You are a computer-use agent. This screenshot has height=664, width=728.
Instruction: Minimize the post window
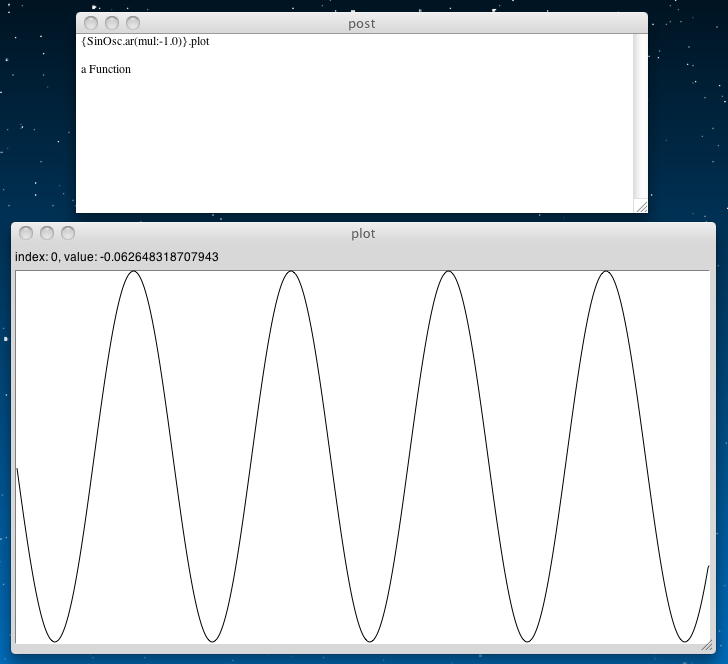click(x=112, y=23)
